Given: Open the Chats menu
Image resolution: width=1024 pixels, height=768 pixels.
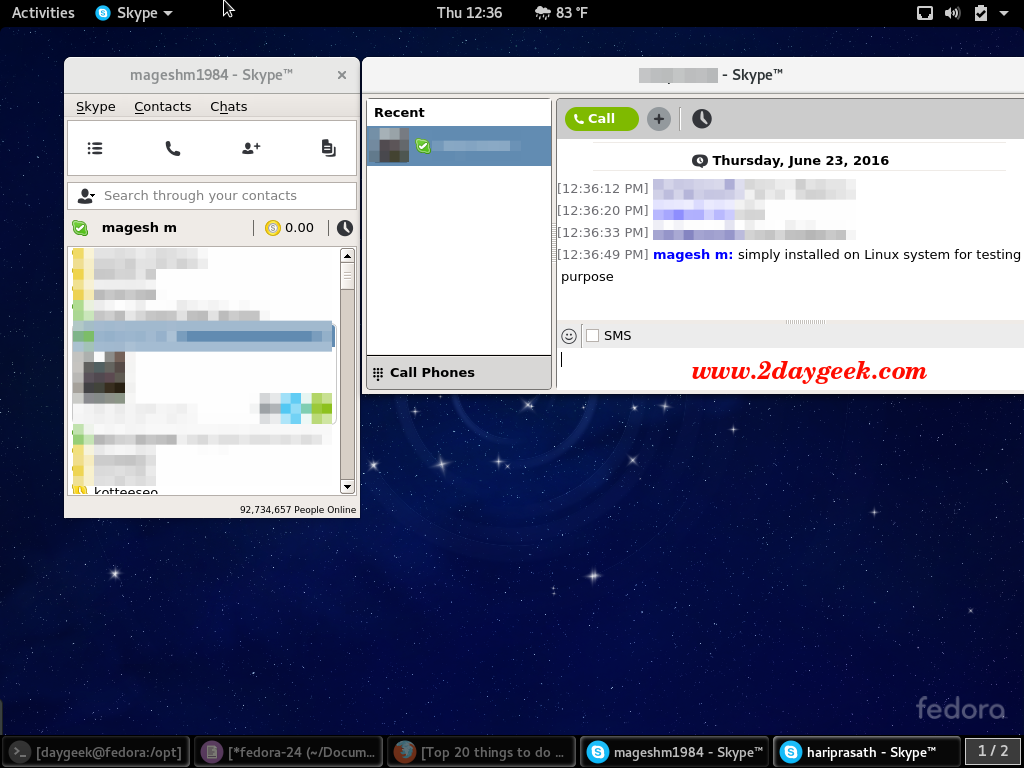Looking at the screenshot, I should (x=229, y=106).
